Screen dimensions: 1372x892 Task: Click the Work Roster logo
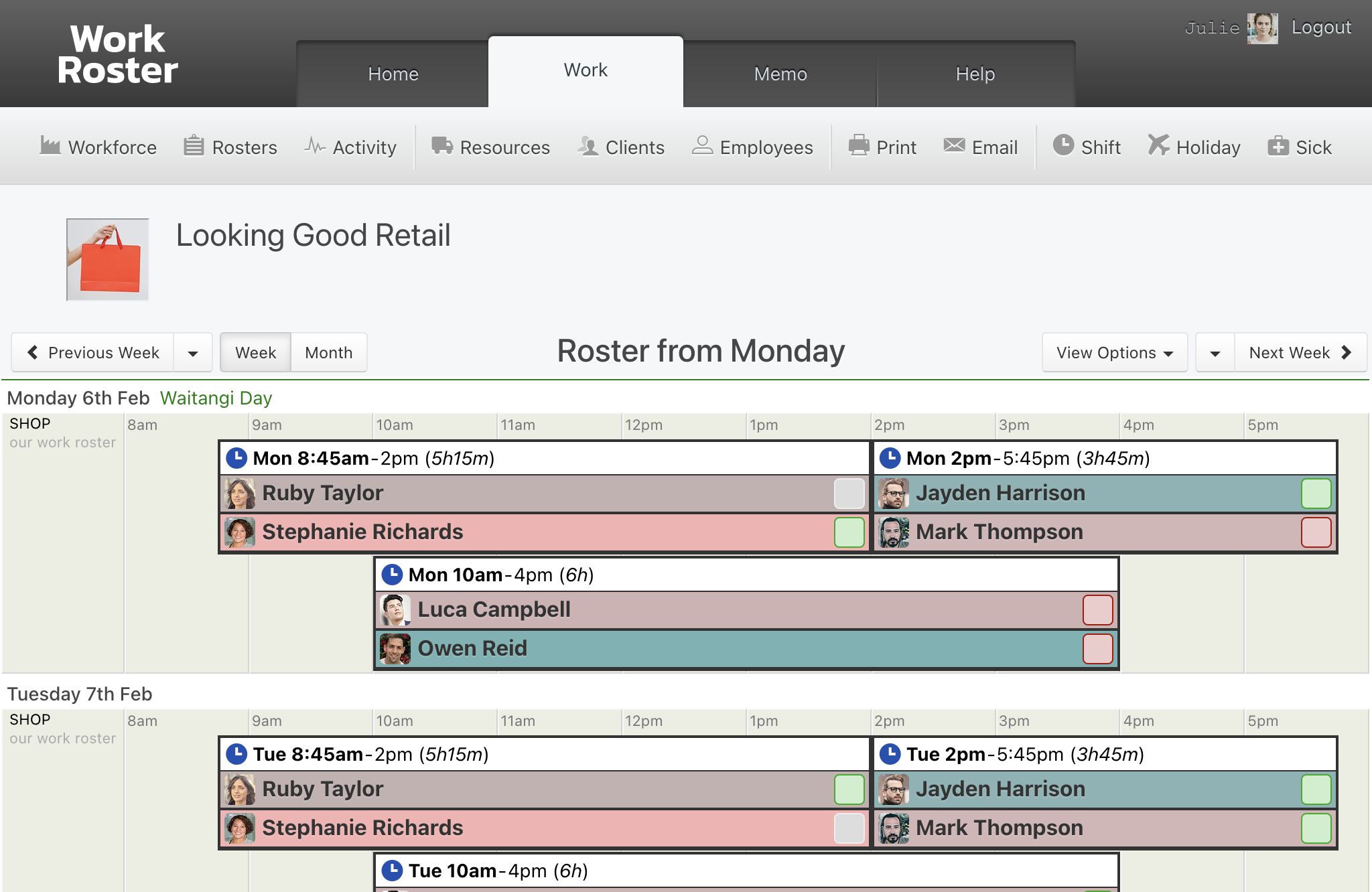pyautogui.click(x=118, y=55)
